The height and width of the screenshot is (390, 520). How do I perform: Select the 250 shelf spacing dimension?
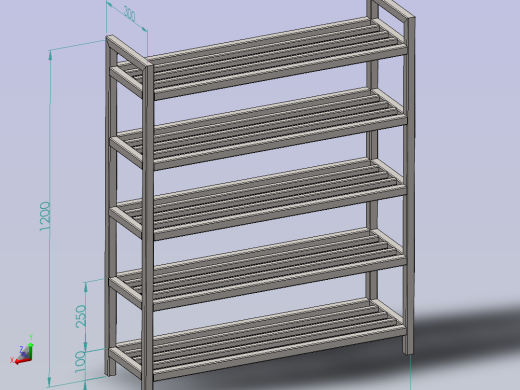[81, 316]
